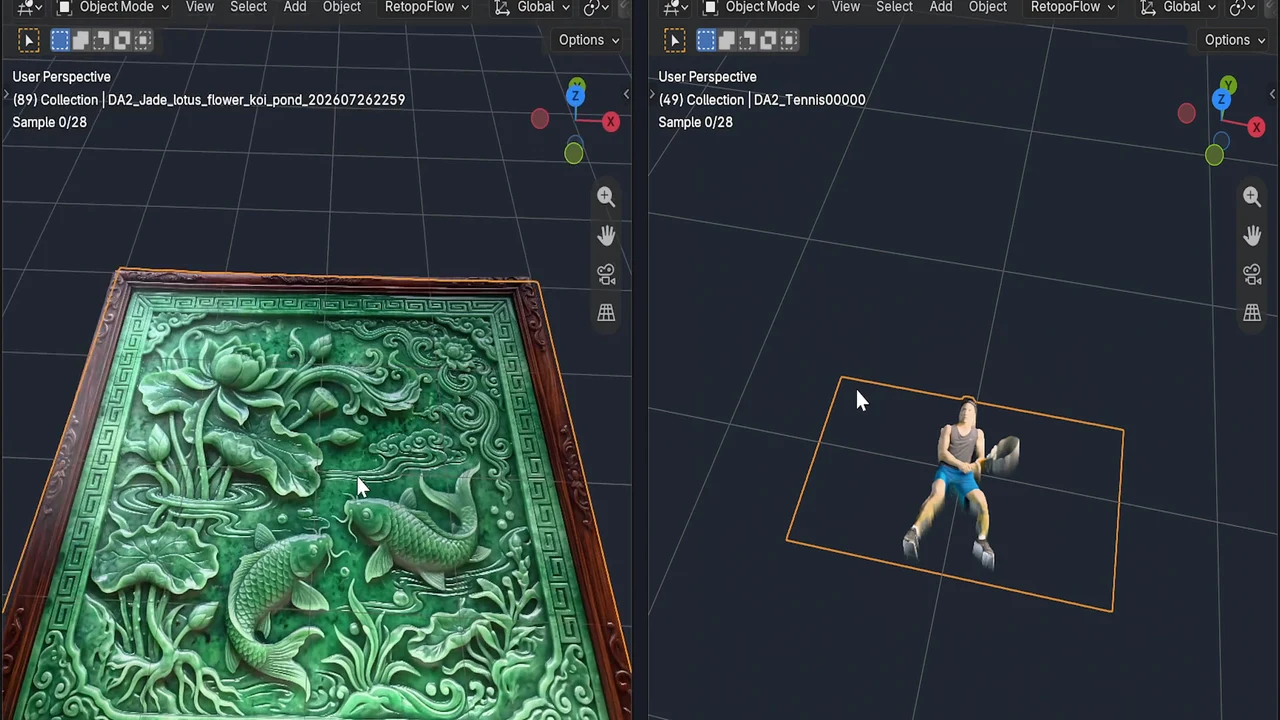Enable 'set new selection' mode in left viewport
This screenshot has width=1280, height=720.
60,40
